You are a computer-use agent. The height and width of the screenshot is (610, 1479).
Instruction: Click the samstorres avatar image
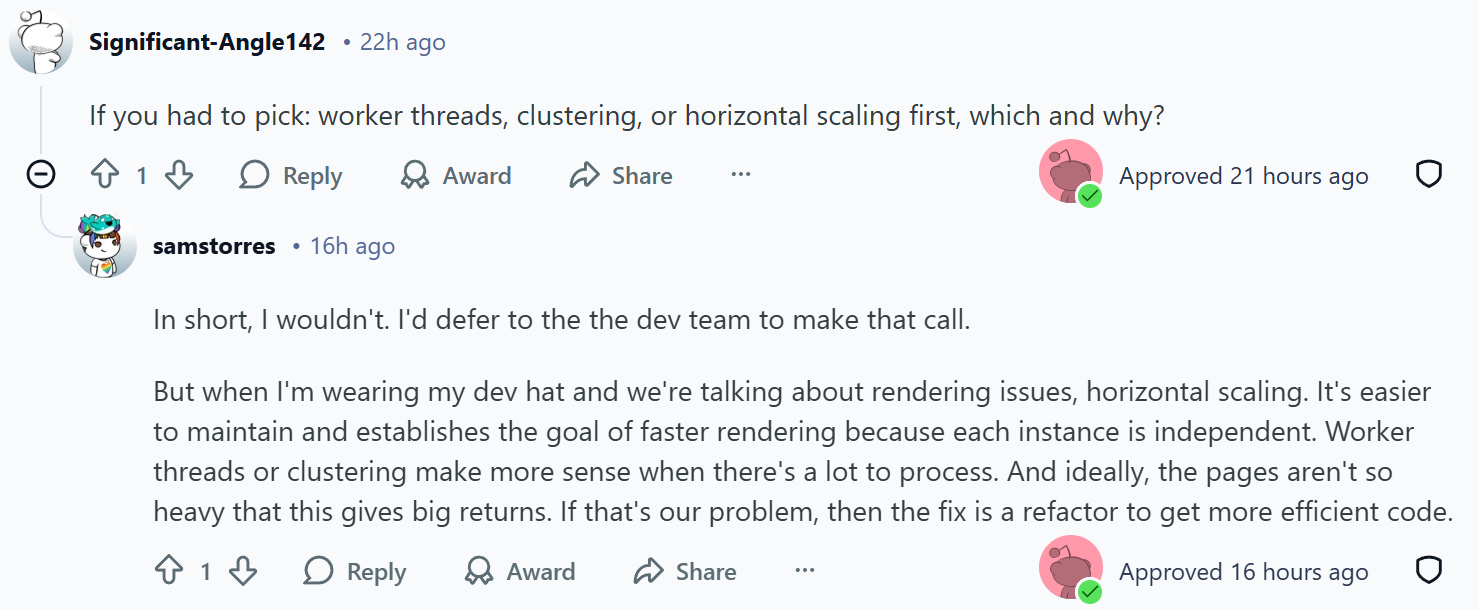pos(105,245)
